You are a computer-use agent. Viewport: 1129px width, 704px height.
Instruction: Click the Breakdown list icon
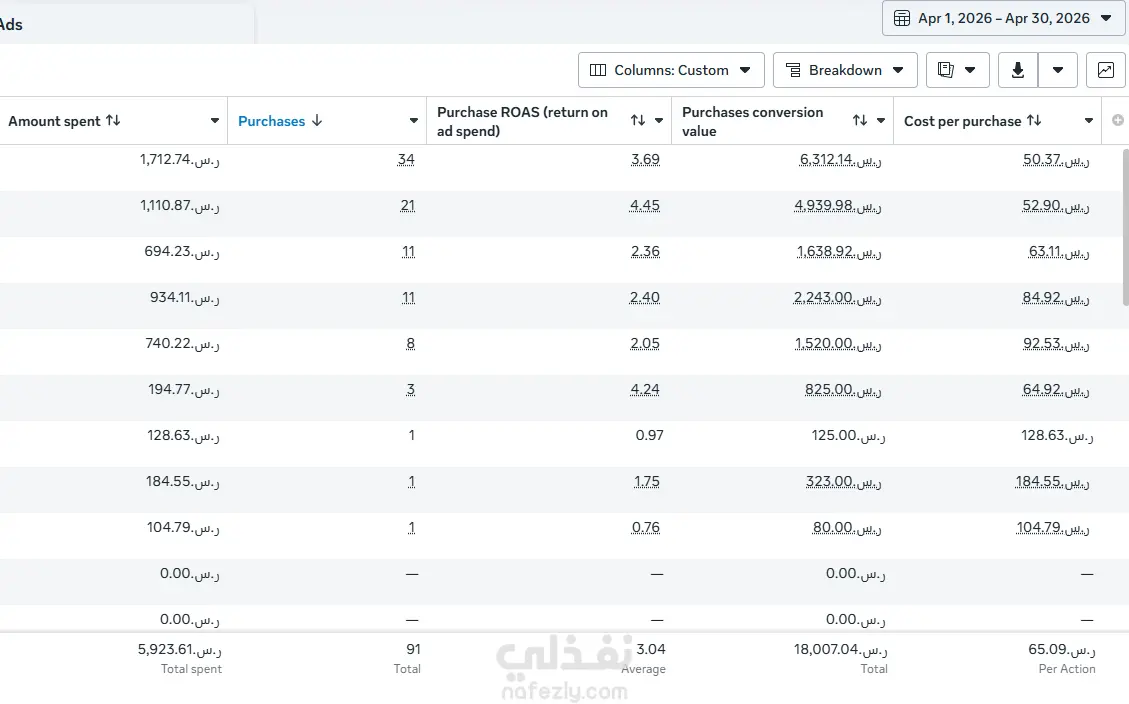793,70
